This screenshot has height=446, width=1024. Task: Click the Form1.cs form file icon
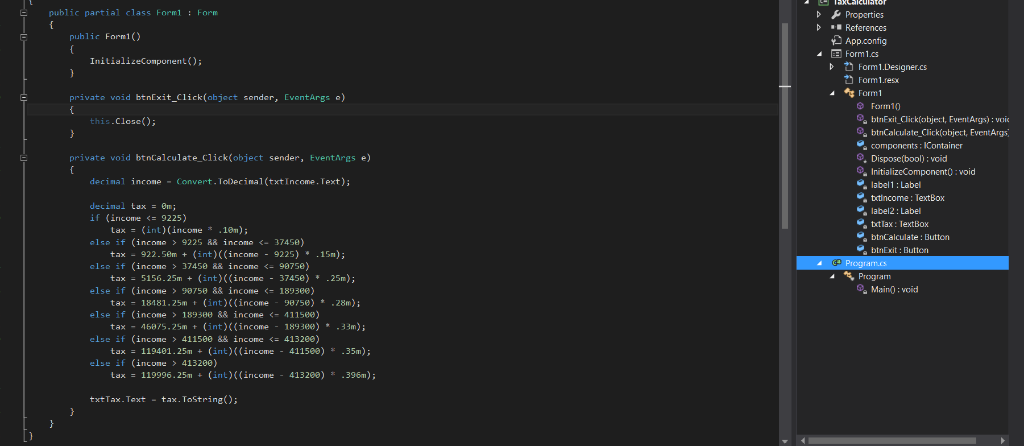tap(836, 54)
